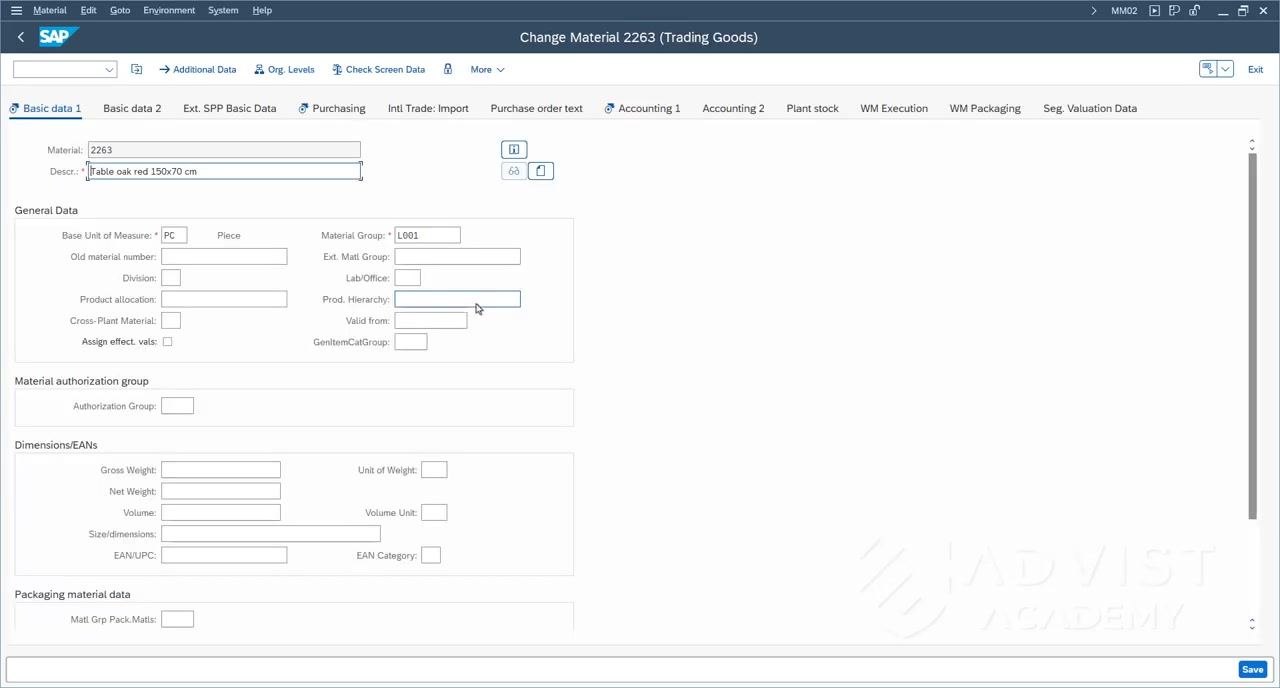This screenshot has width=1280, height=688.
Task: Switch to the Ext. SPP Basic Data tab
Action: click(230, 108)
